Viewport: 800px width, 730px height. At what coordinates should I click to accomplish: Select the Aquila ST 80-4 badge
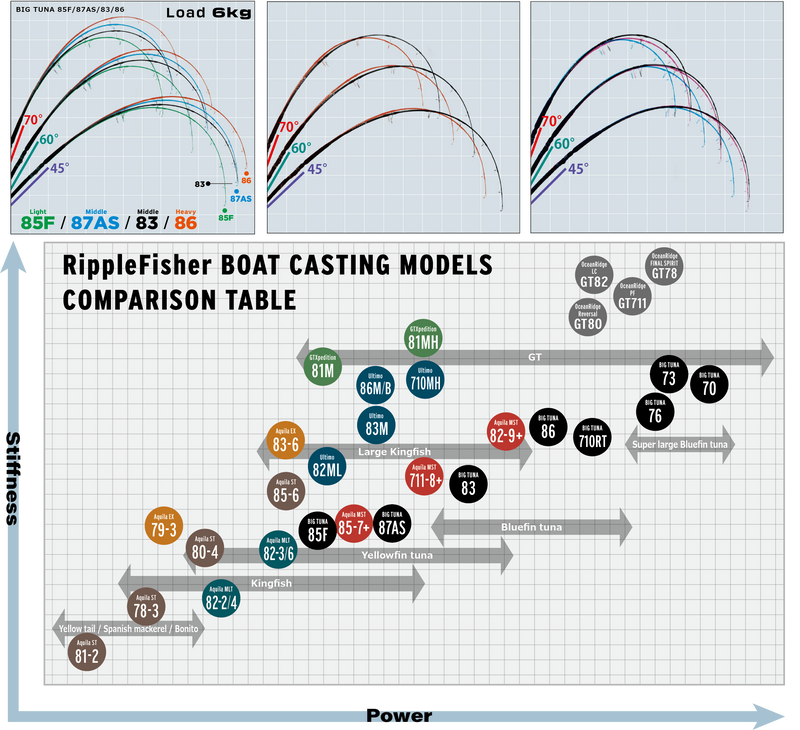pyautogui.click(x=205, y=547)
